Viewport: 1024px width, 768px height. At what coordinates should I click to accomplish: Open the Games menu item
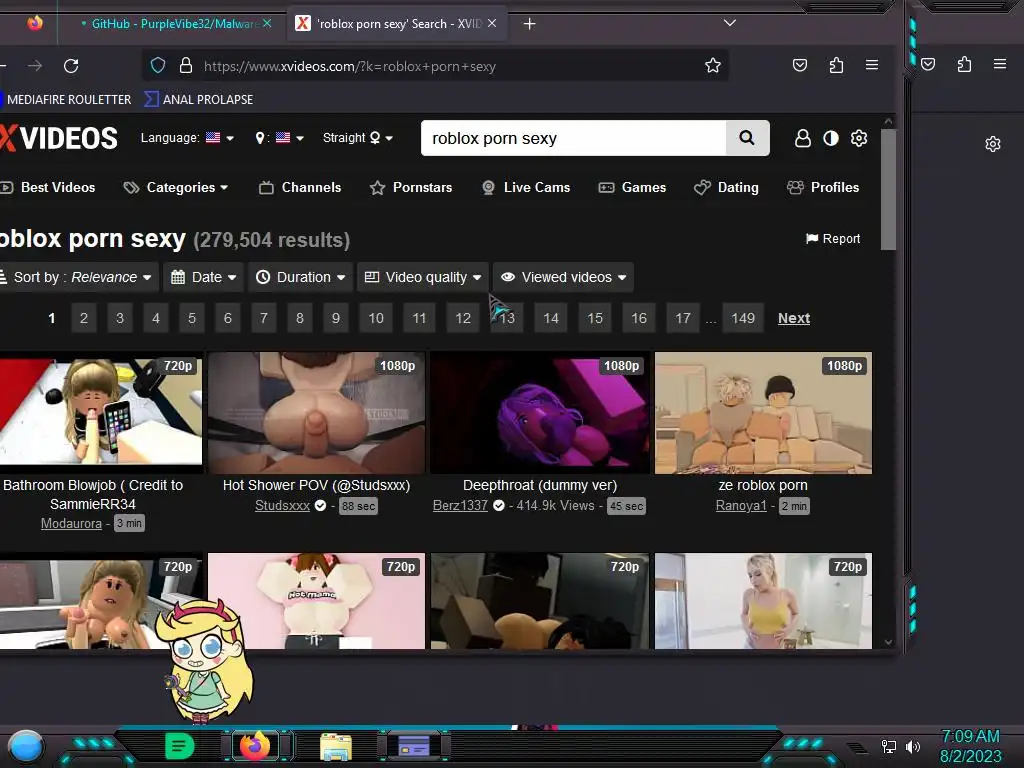(x=632, y=187)
